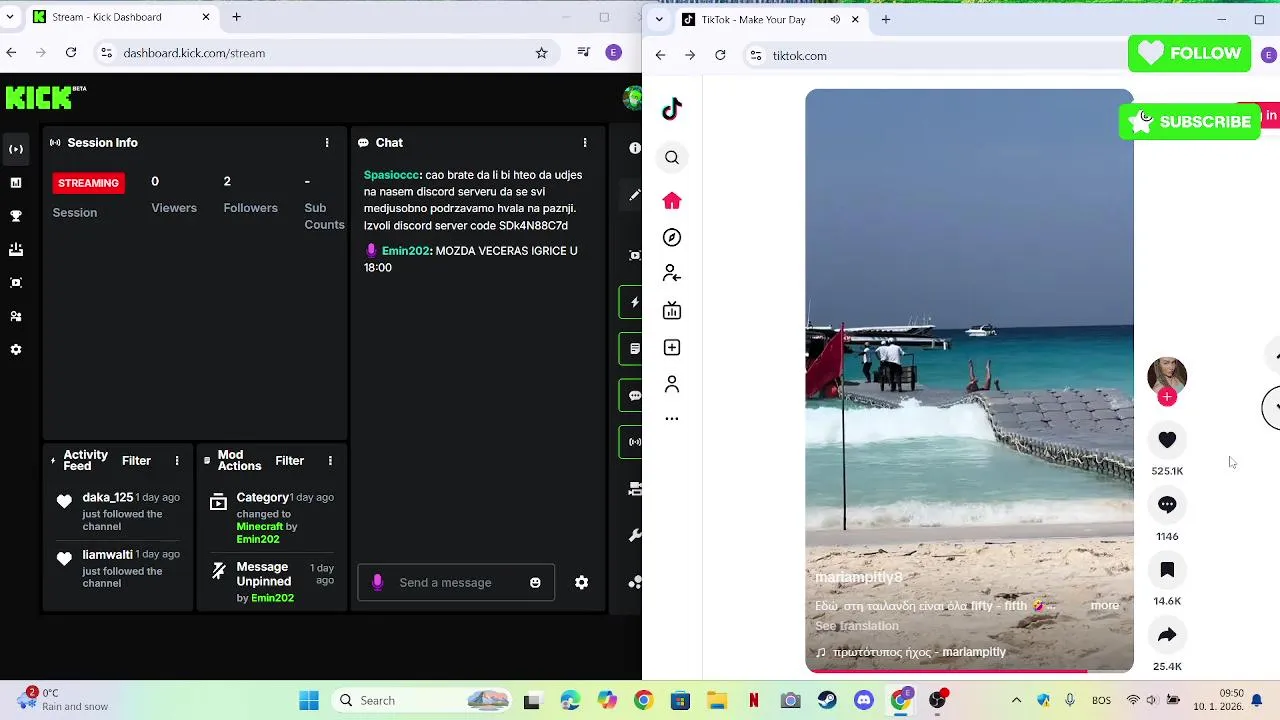Screen dimensions: 1280x720
Task: Share the TikTok video
Action: coord(1167,635)
